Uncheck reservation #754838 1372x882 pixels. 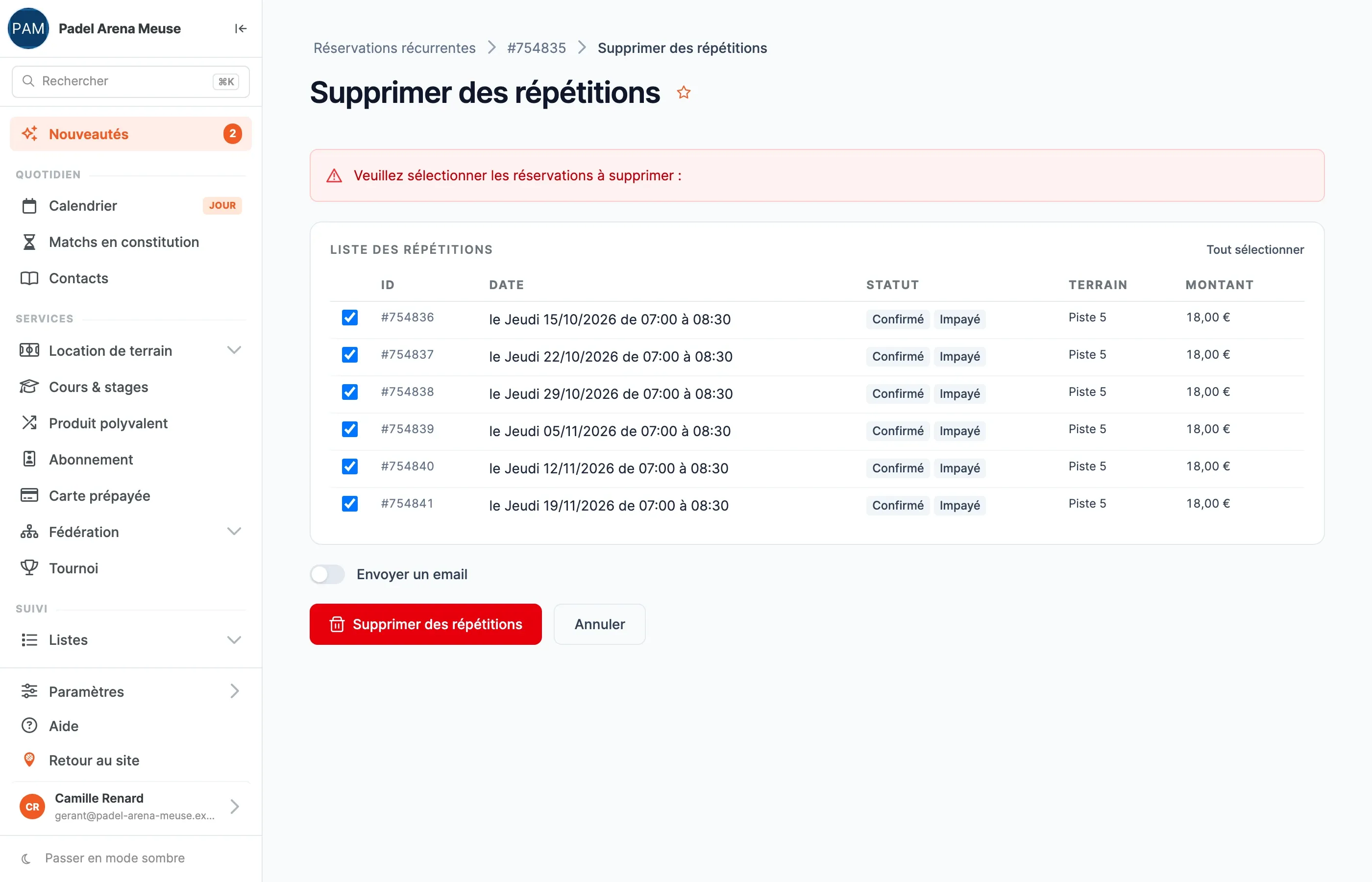click(350, 392)
